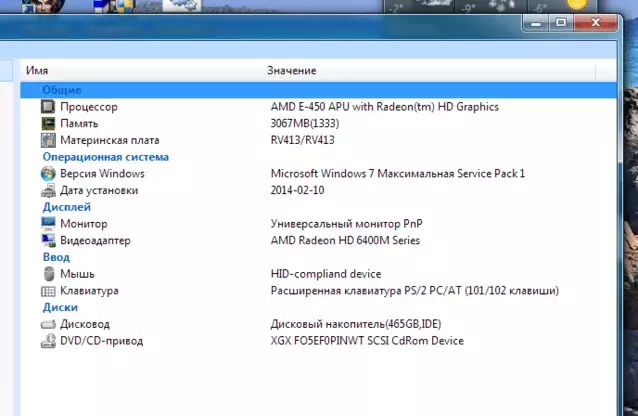Screen dimensions: 638x416
Task: Click the Память memory module icon
Action: coord(48,123)
